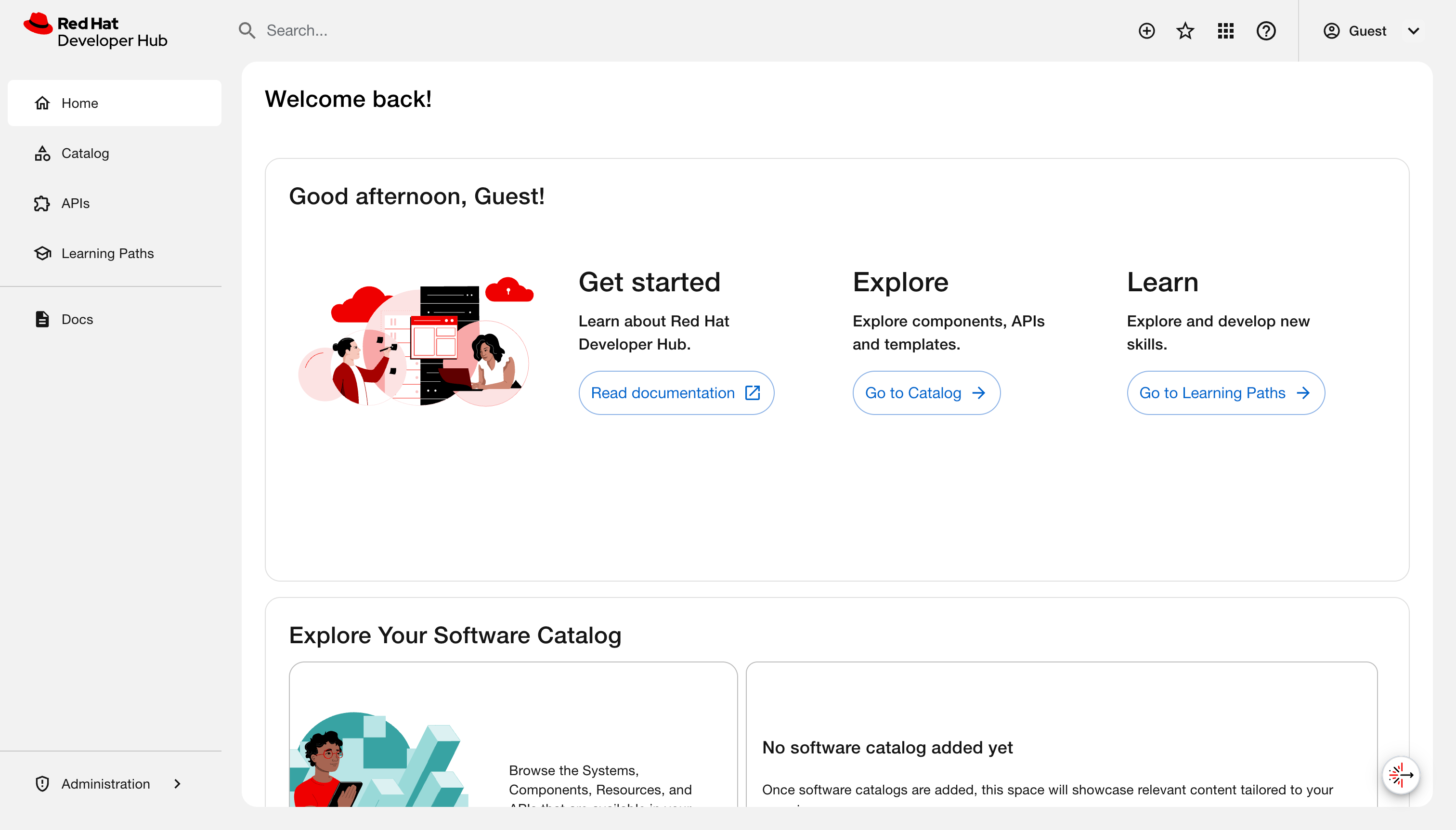Click the Administration shield icon
This screenshot has width=1456, height=830.
coord(43,783)
